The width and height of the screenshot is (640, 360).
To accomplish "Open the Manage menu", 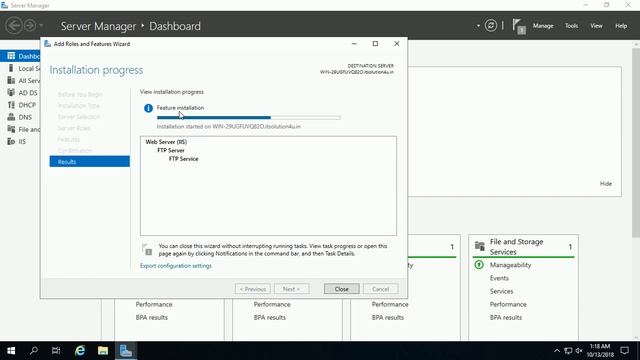I will (543, 26).
